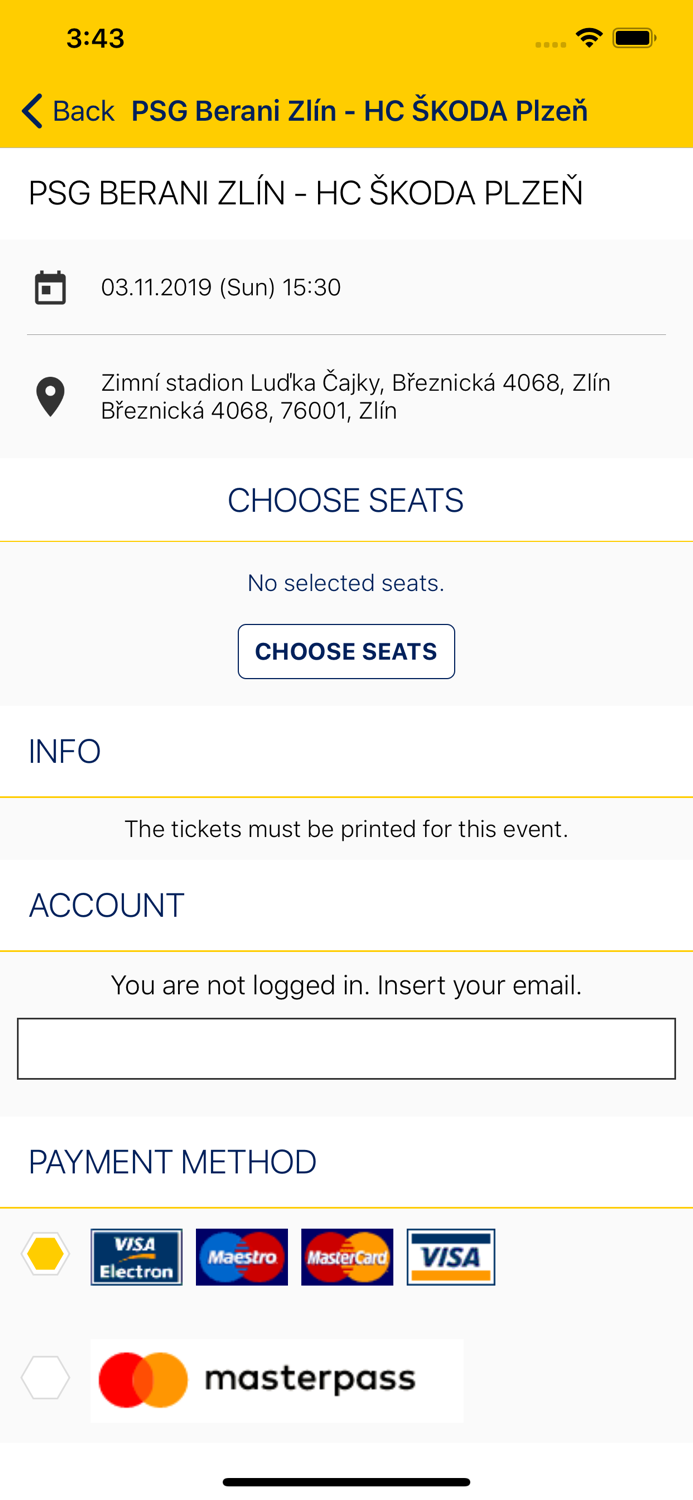The image size is (693, 1500).
Task: Tap the back chevron arrow
Action: coord(32,111)
